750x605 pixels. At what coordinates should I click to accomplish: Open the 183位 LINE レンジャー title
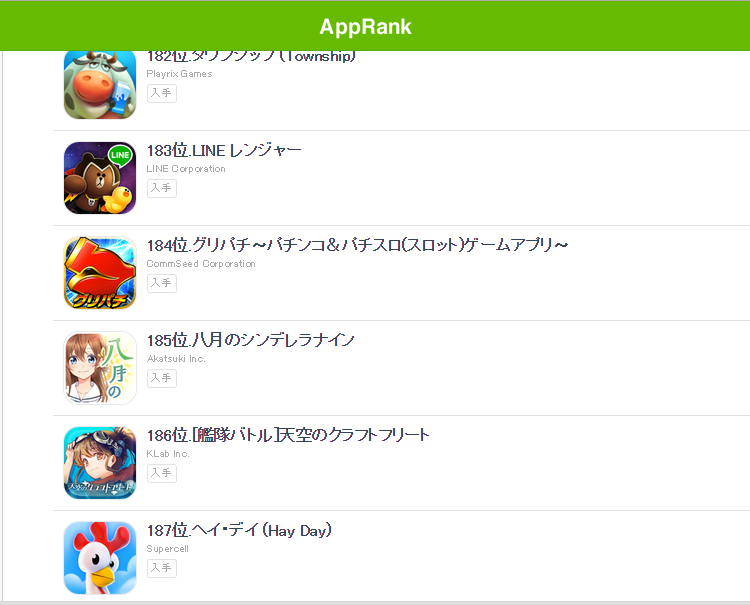224,151
